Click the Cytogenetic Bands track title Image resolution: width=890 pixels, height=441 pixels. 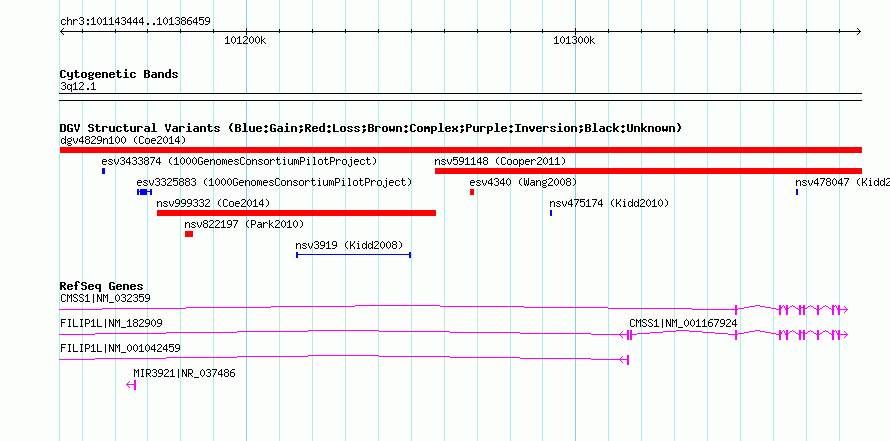pos(119,74)
